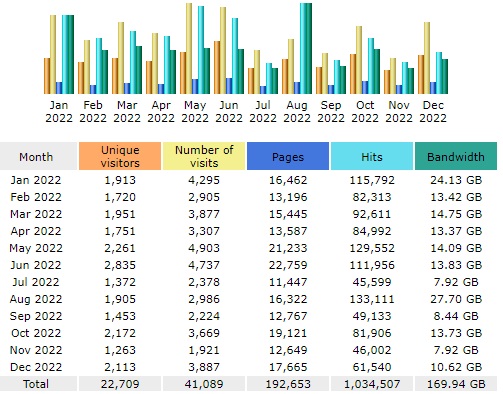Image resolution: width=503 pixels, height=394 pixels.
Task: Click unique visitors value 1,263
Action: pyautogui.click(x=120, y=350)
